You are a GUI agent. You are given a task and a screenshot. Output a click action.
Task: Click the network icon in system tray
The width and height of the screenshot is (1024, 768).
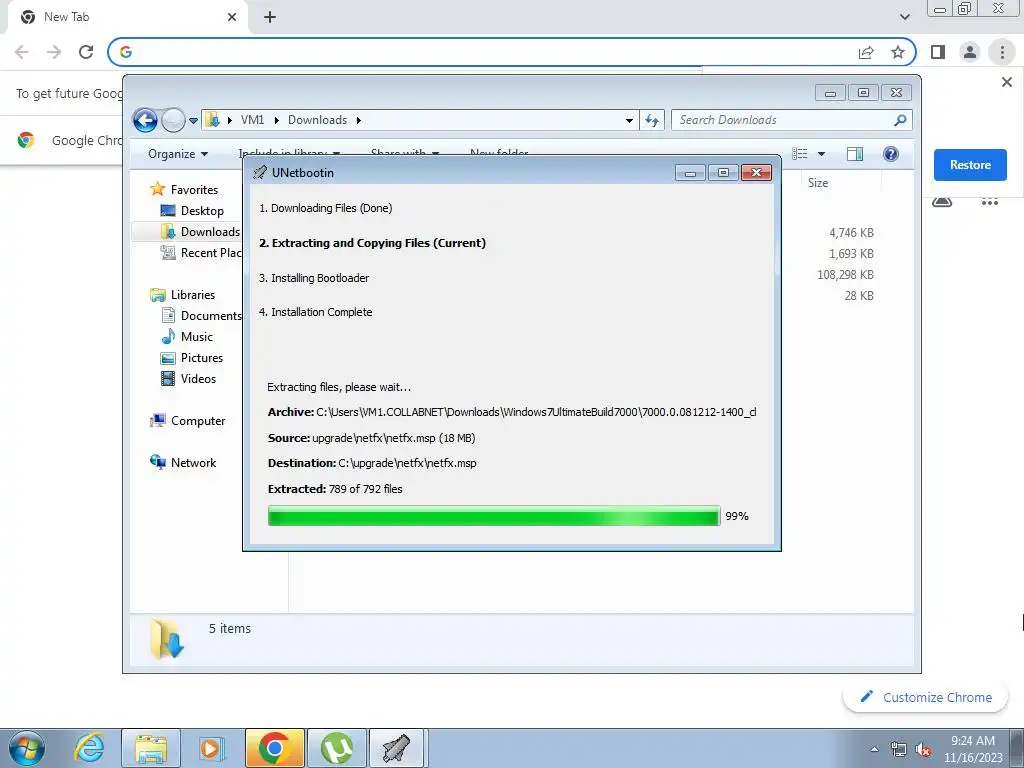[899, 749]
